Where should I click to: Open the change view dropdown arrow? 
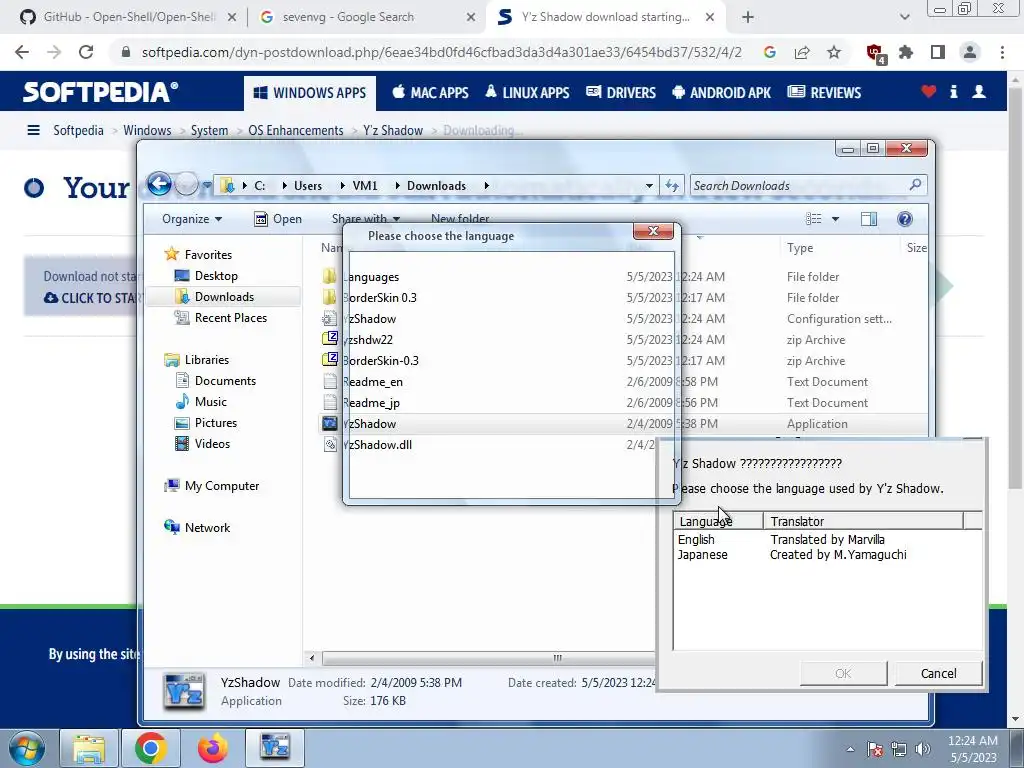[x=835, y=219]
